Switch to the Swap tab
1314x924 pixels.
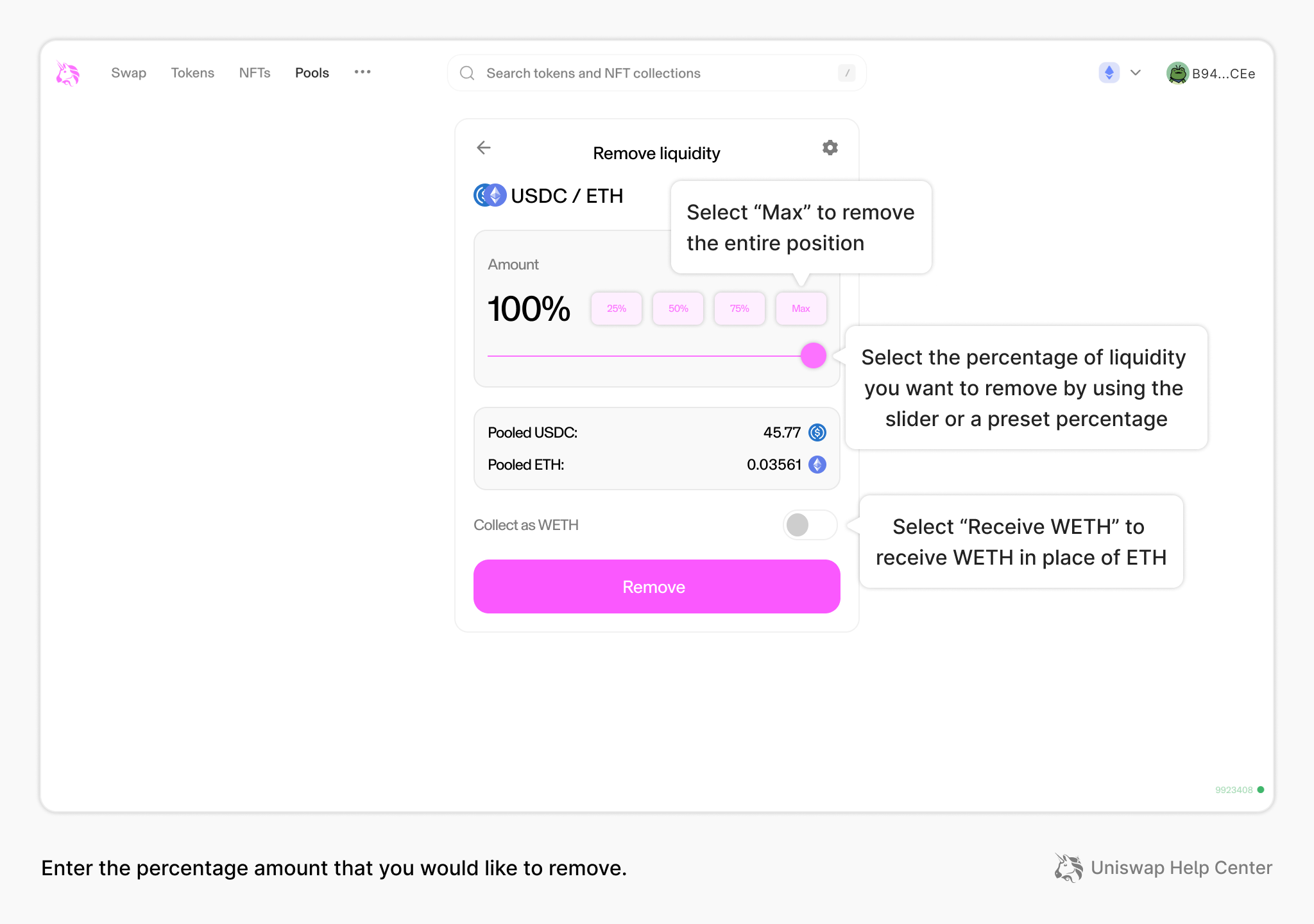pos(128,73)
